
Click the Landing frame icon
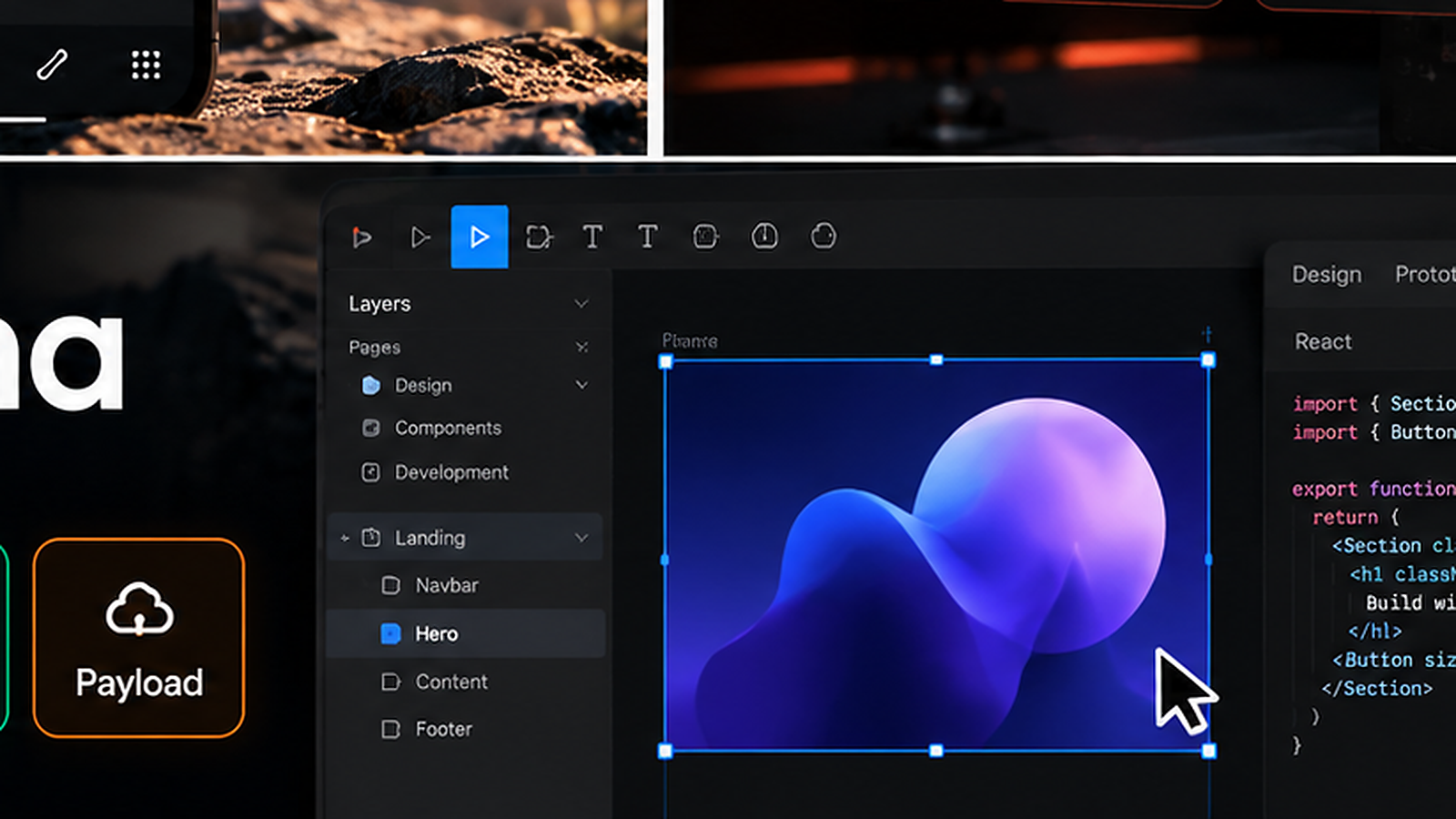[x=371, y=538]
